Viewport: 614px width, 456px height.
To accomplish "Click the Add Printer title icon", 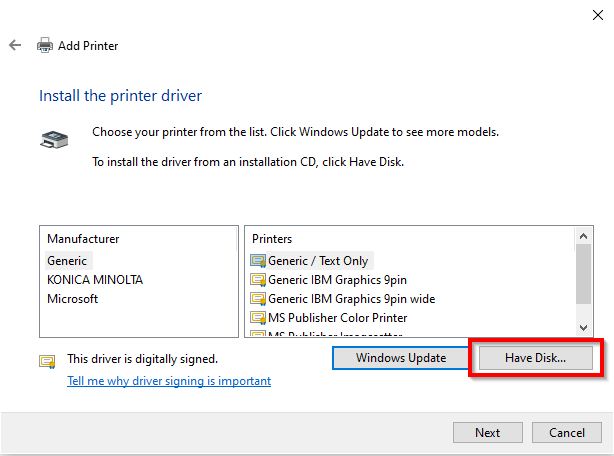I will (45, 46).
